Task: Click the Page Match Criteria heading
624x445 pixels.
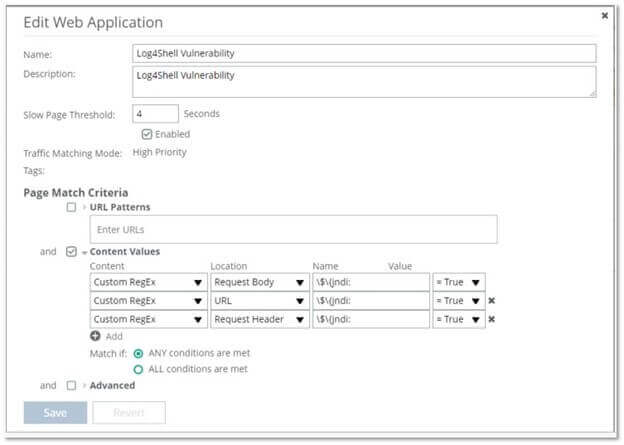Action: (x=76, y=193)
